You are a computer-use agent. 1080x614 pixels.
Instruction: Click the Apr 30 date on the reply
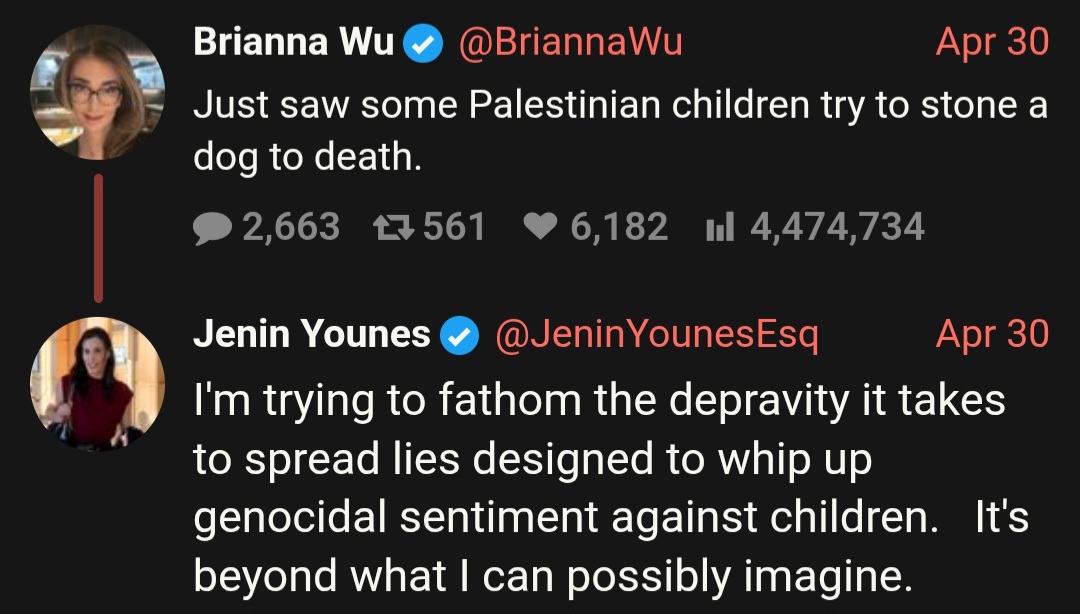993,334
